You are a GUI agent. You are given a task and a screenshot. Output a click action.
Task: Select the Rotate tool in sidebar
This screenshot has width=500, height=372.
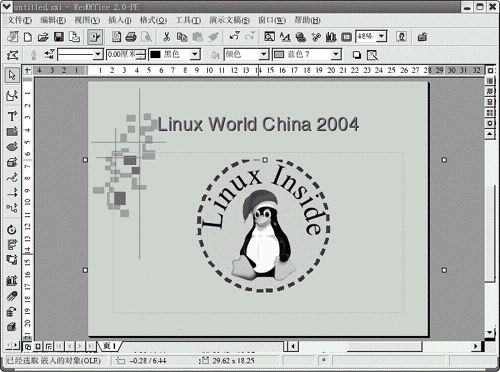(x=12, y=229)
